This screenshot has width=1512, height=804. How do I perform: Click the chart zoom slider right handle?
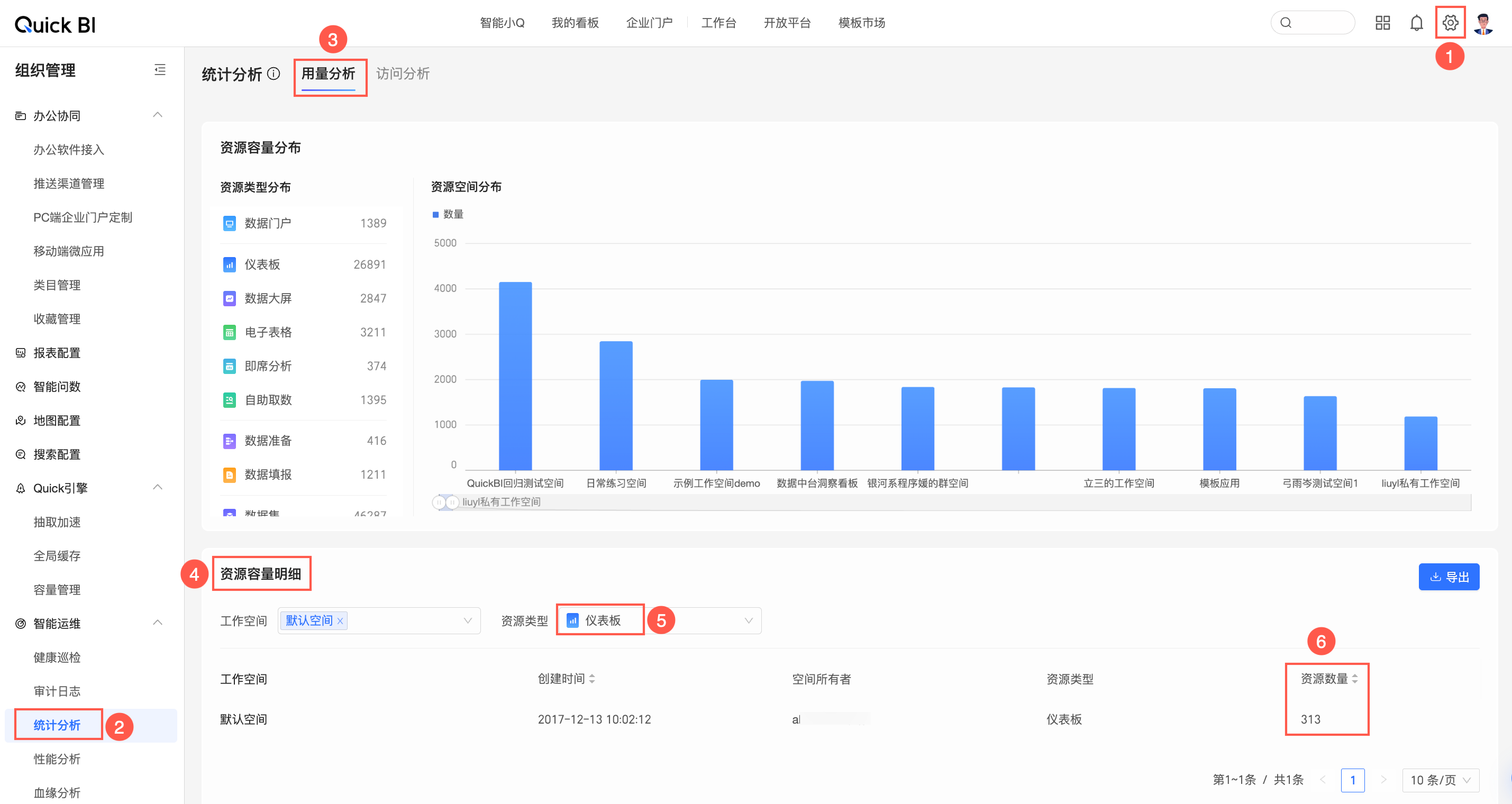452,502
